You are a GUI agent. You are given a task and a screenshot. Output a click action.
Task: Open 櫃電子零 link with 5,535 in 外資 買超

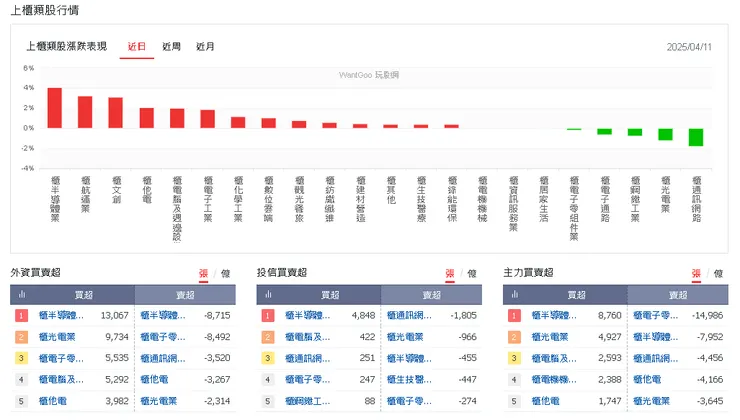(x=61, y=358)
